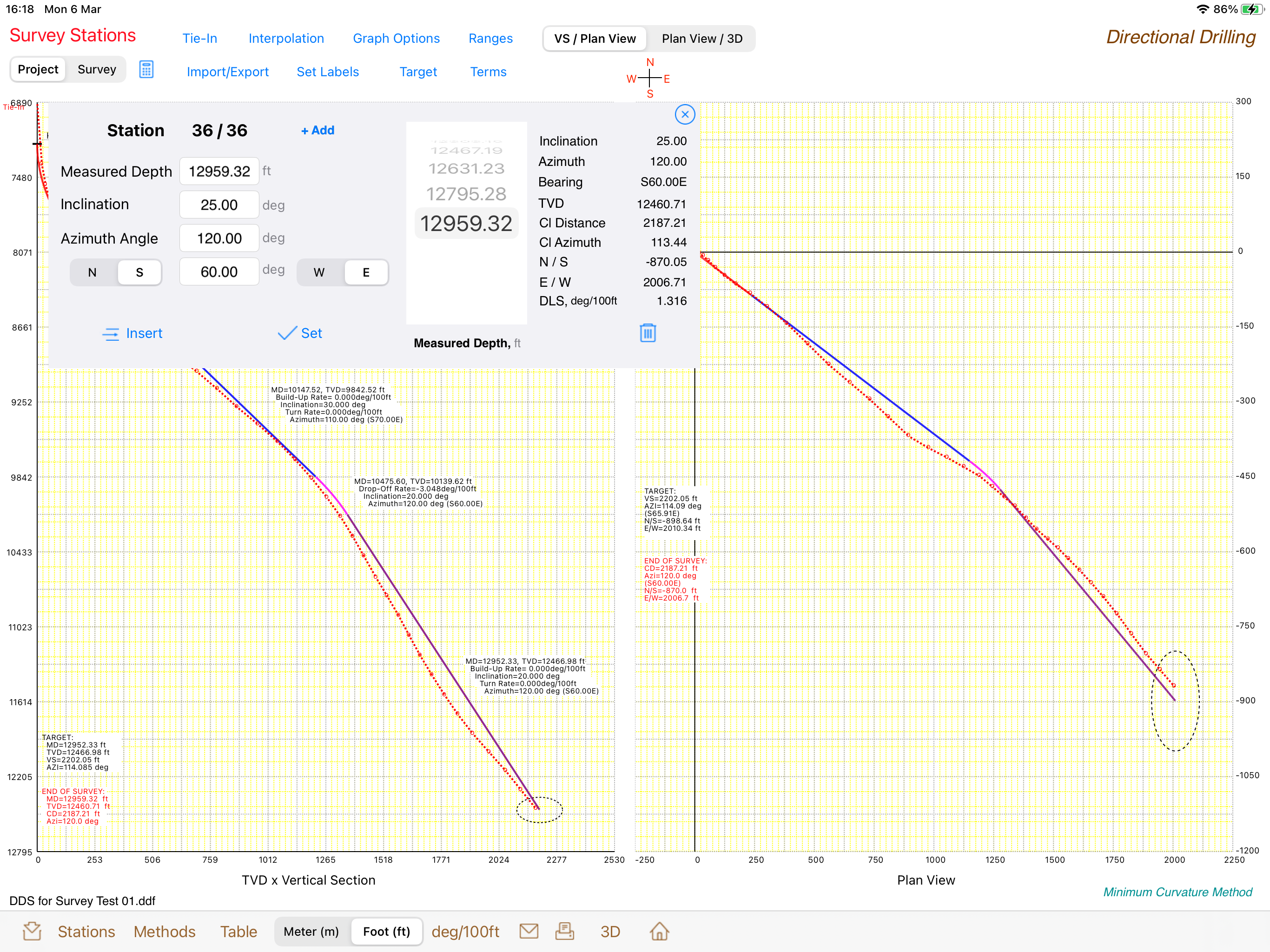Select the N bearing direction
This screenshot has width=1270, height=952.
click(x=93, y=272)
